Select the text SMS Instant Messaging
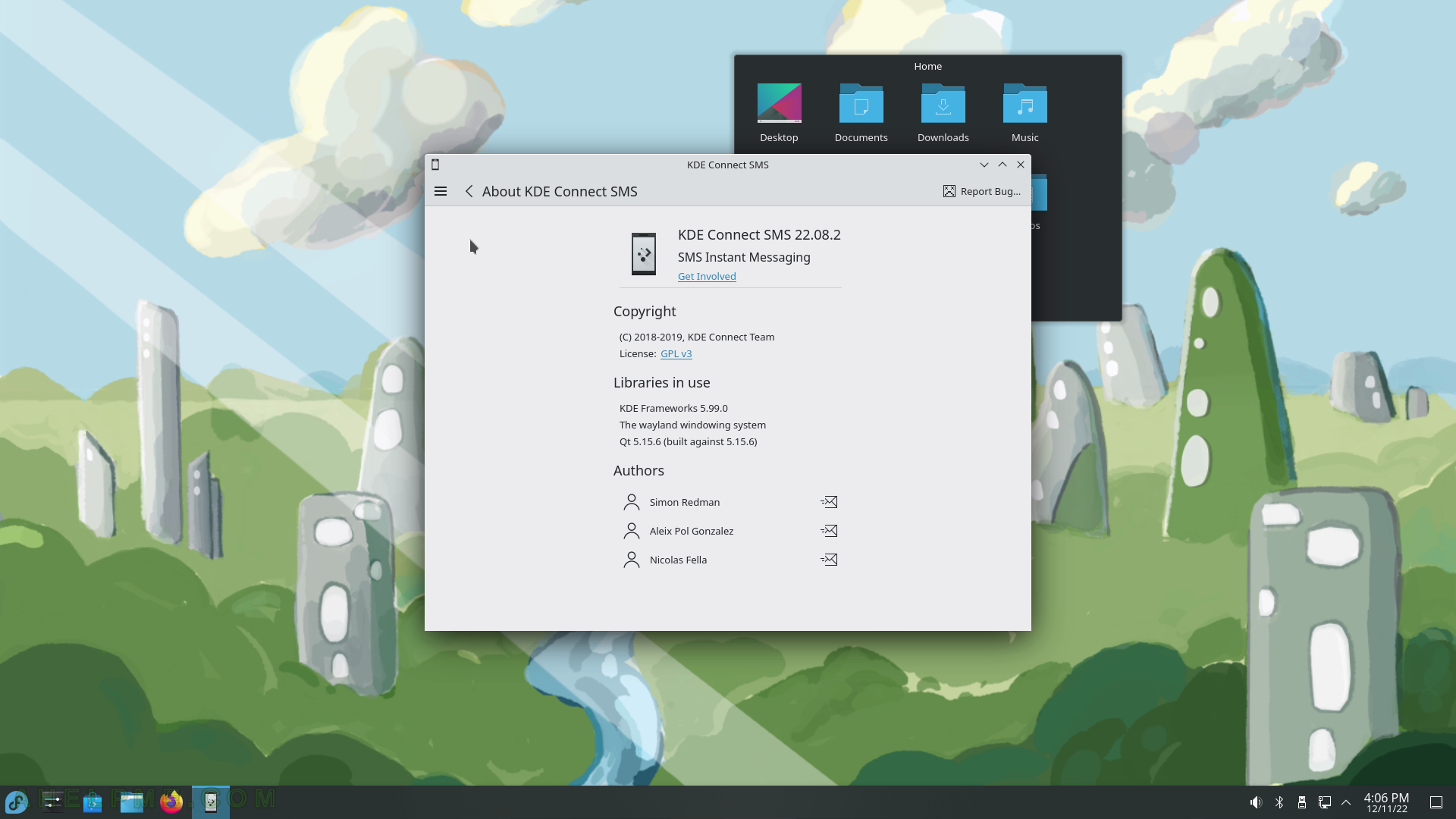Viewport: 1456px width, 819px height. point(744,257)
